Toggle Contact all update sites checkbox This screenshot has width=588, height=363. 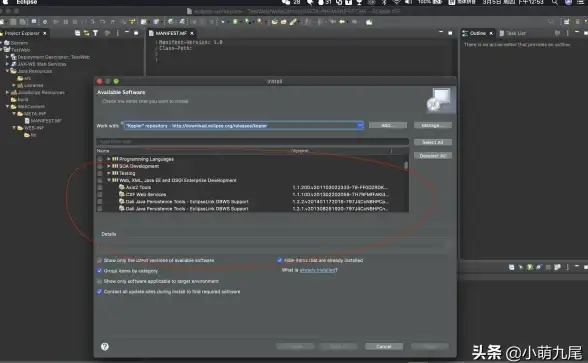tap(99, 292)
